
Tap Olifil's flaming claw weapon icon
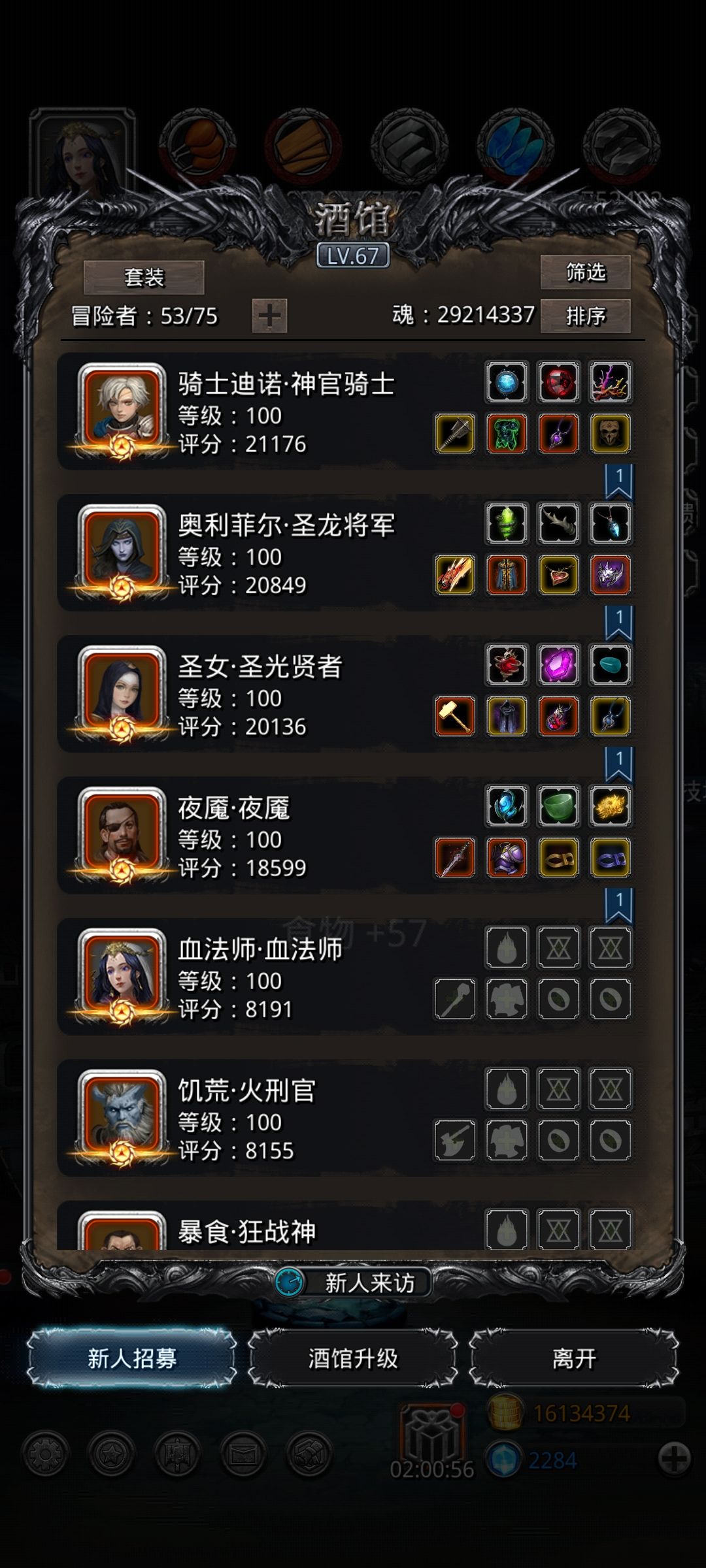tap(455, 574)
